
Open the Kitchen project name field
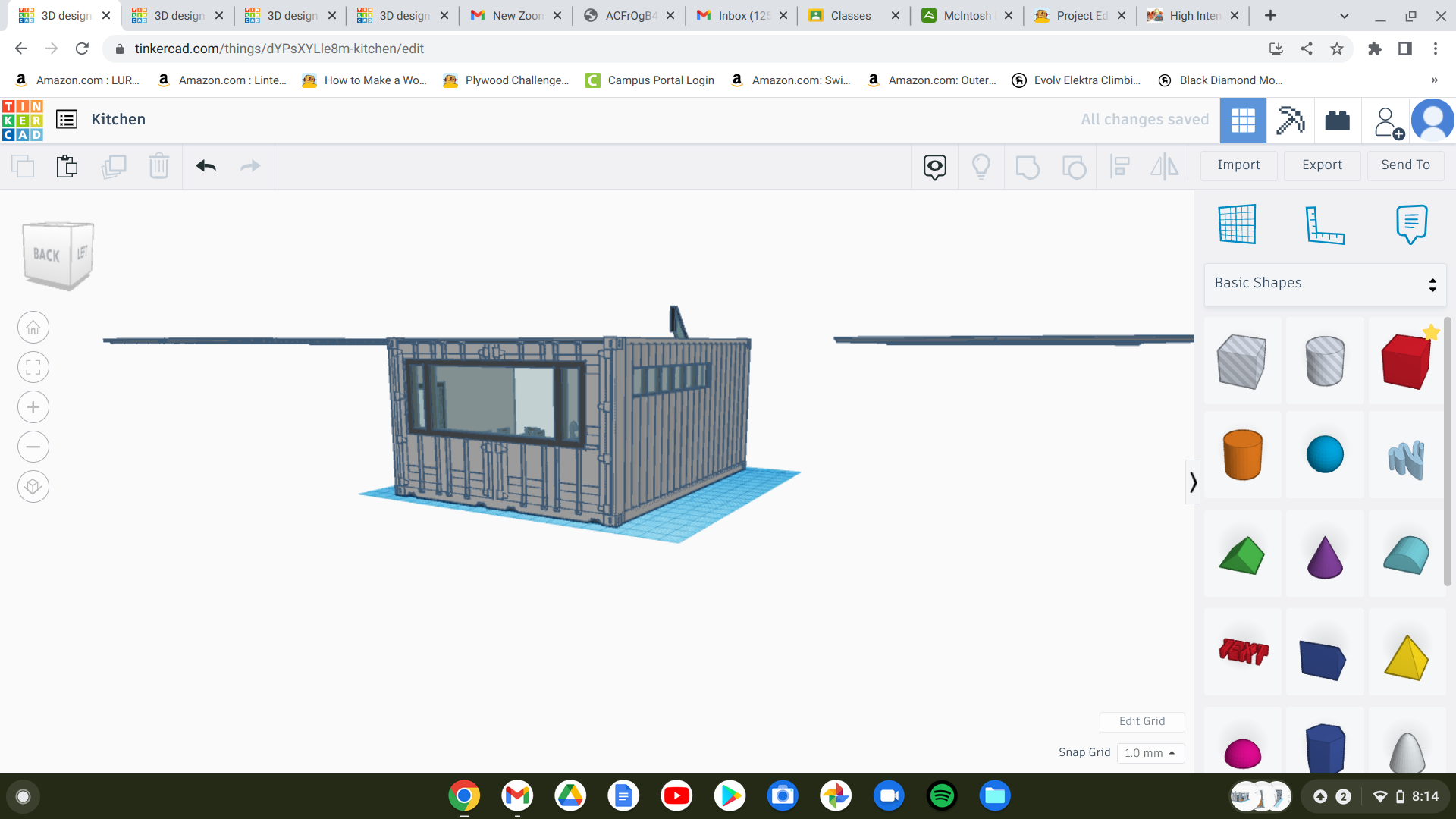pyautogui.click(x=118, y=118)
